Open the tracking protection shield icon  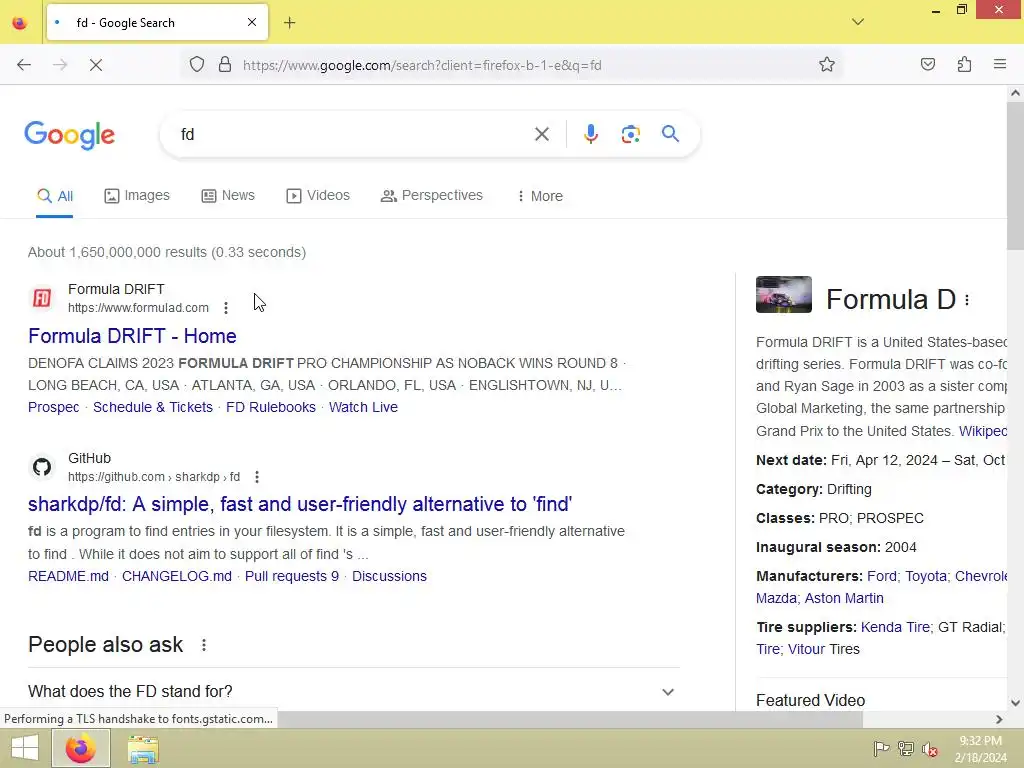197,65
